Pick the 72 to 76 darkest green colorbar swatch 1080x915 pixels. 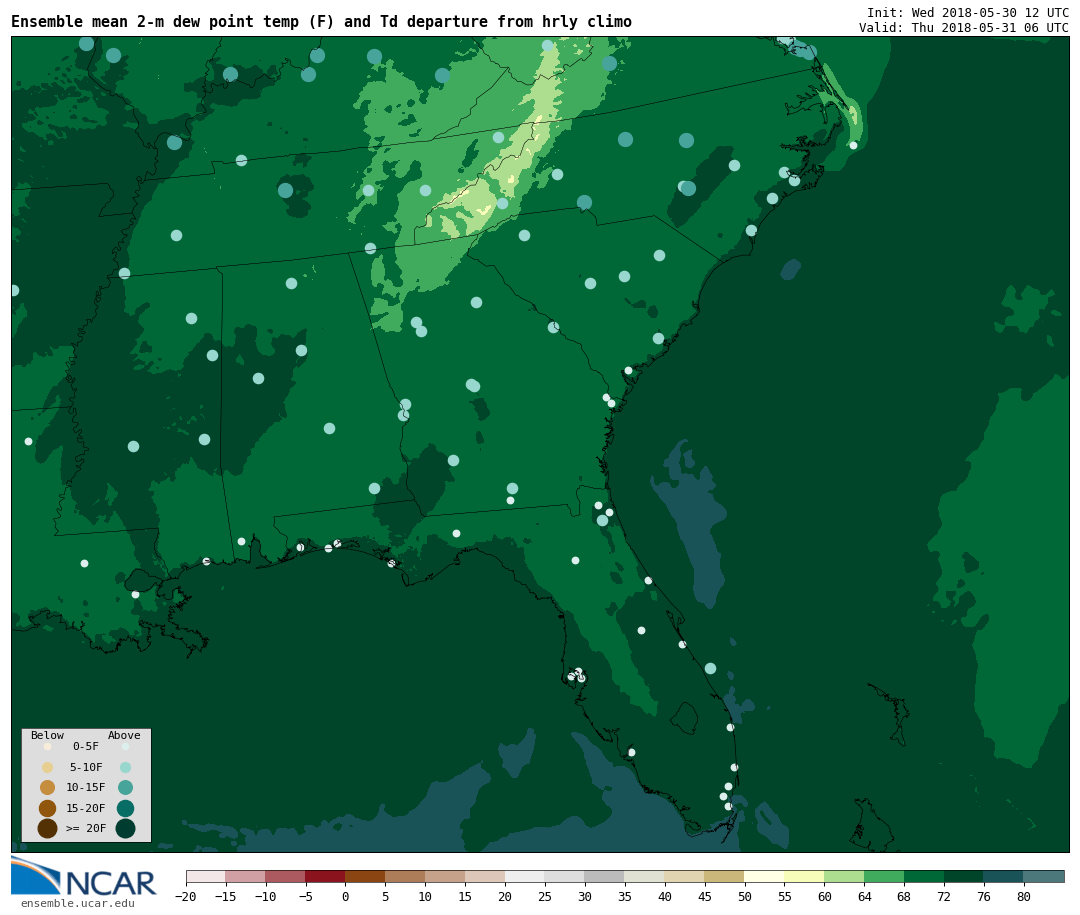(x=964, y=876)
